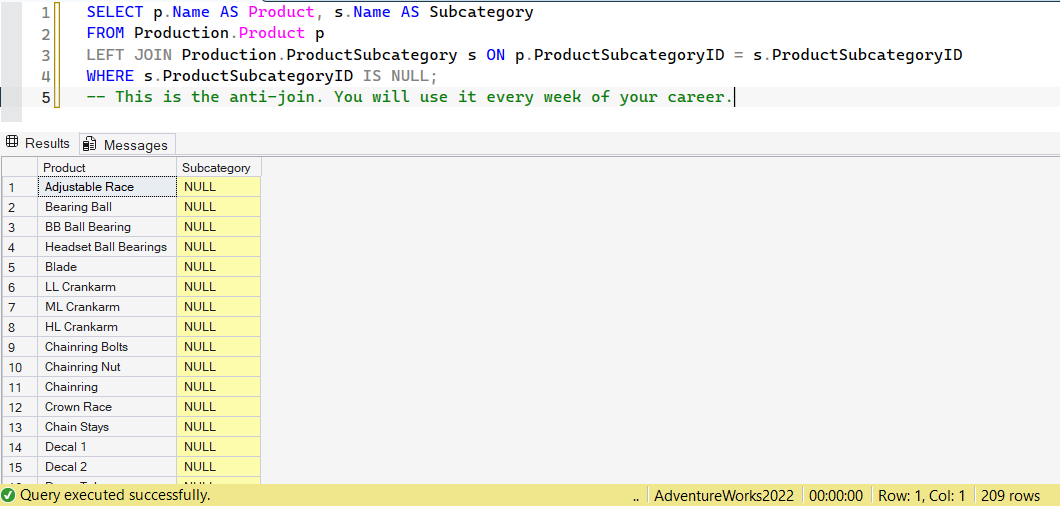Select row header number 15
This screenshot has height=506, width=1060.
click(20, 467)
